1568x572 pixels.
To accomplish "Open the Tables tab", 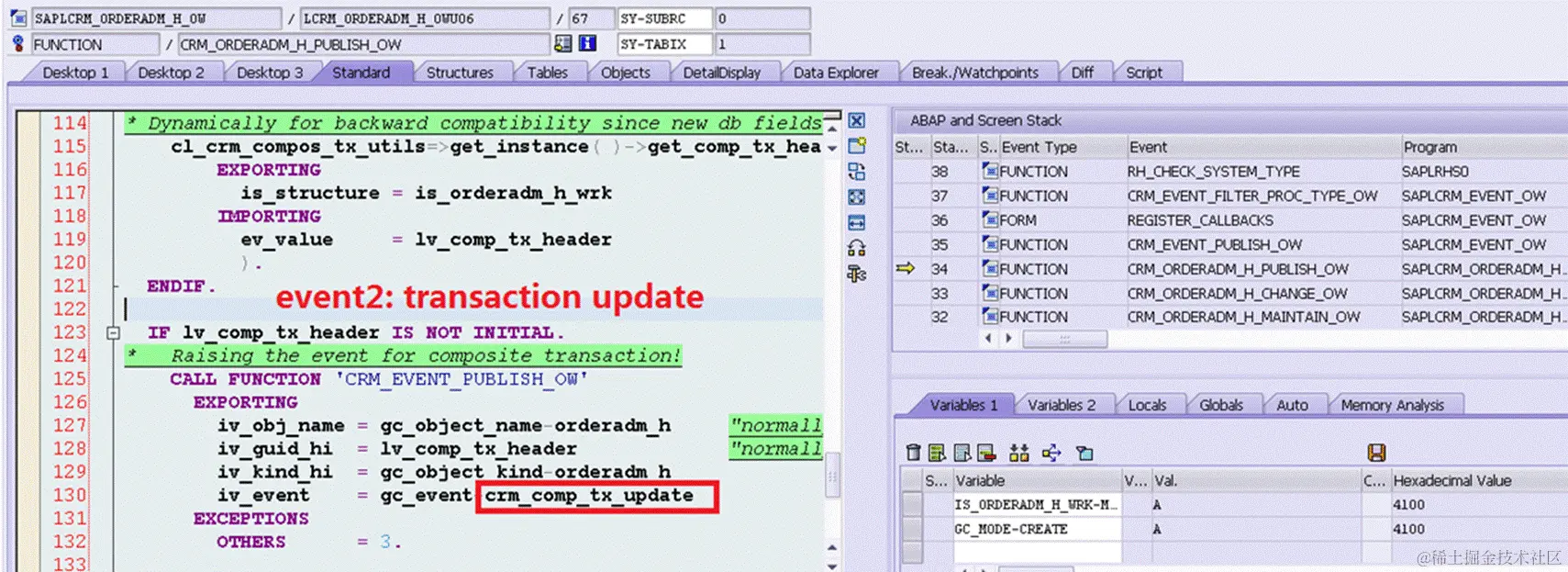I will coord(547,73).
